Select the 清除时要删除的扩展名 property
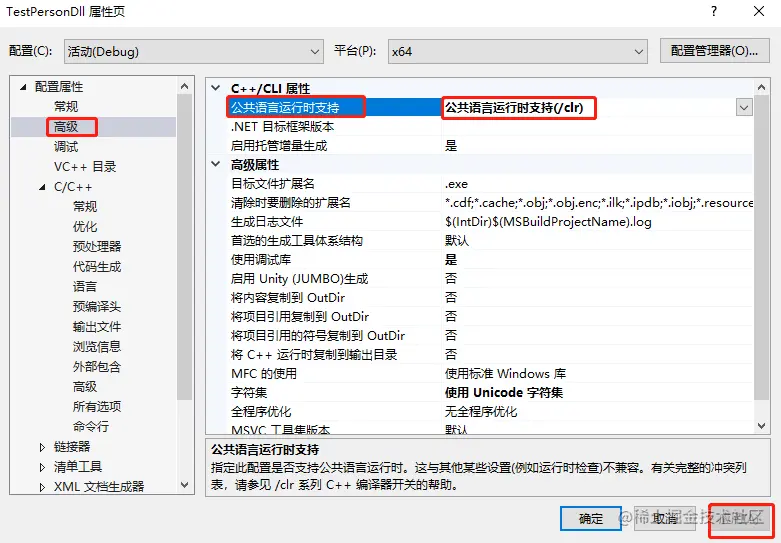Screen dimensions: 781x543 (290, 202)
